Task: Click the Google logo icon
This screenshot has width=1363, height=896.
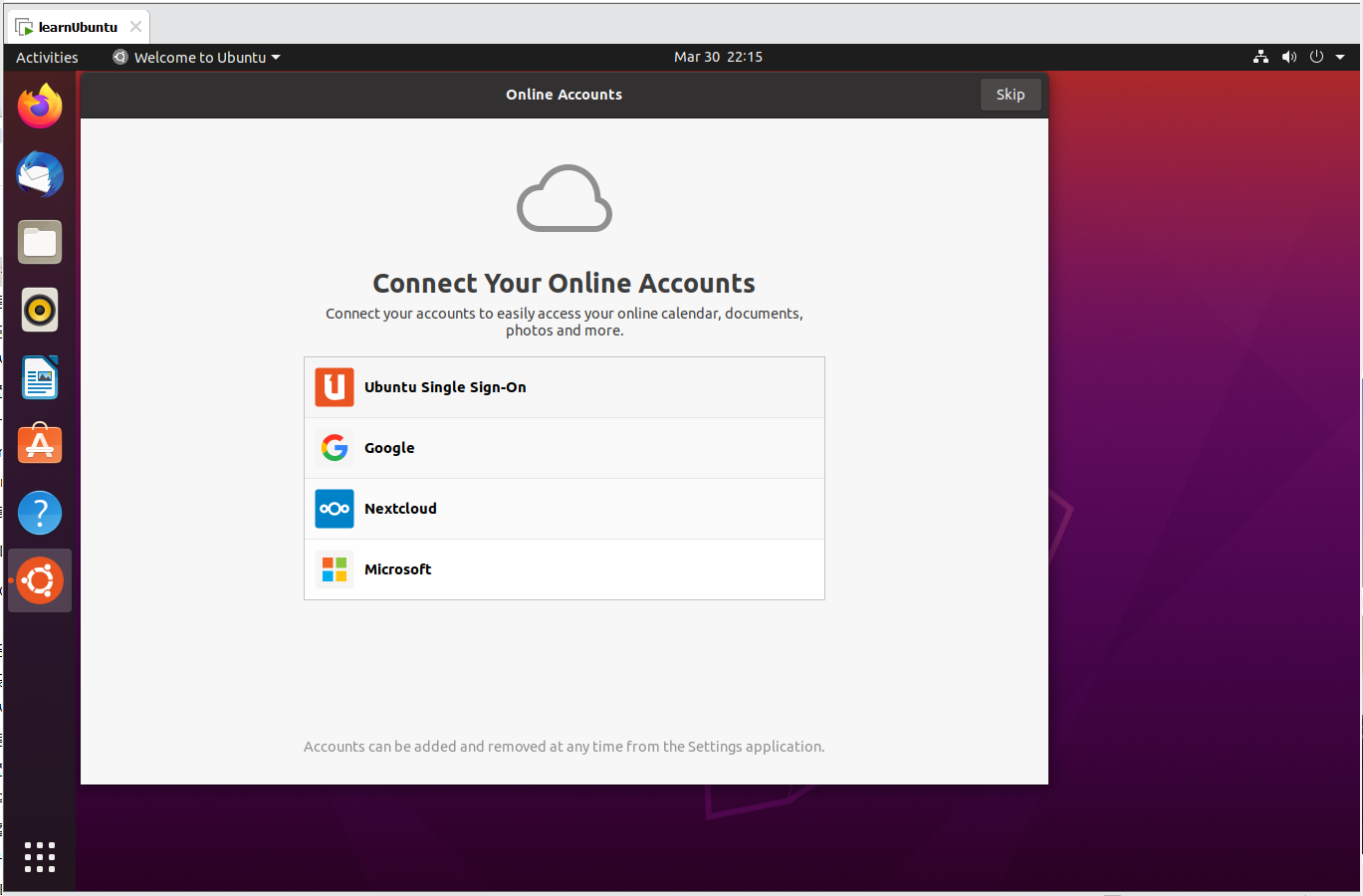Action: click(x=335, y=448)
